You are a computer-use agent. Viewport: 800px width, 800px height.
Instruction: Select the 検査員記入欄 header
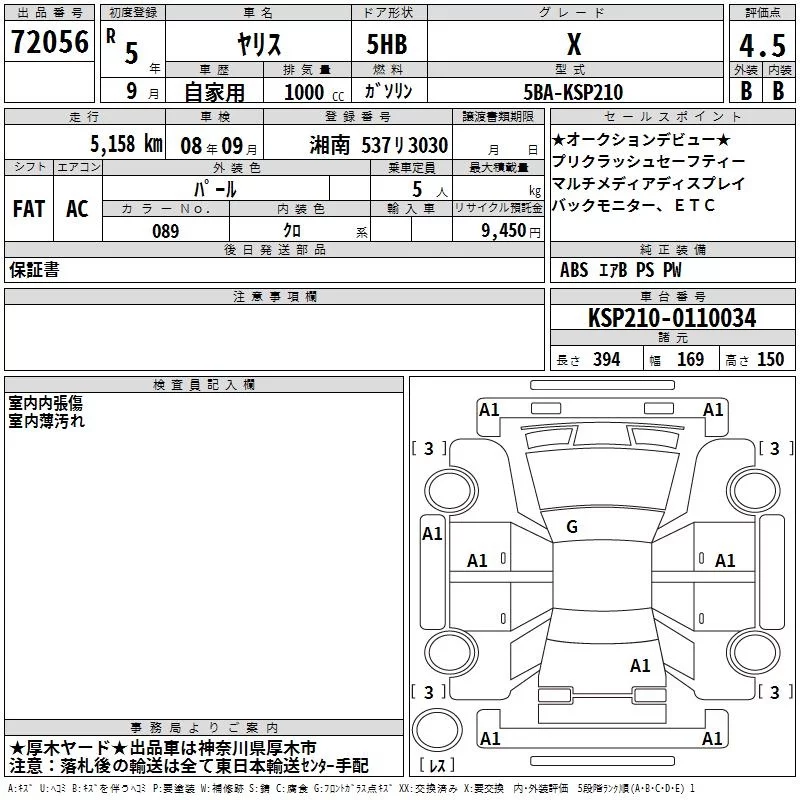pos(204,385)
